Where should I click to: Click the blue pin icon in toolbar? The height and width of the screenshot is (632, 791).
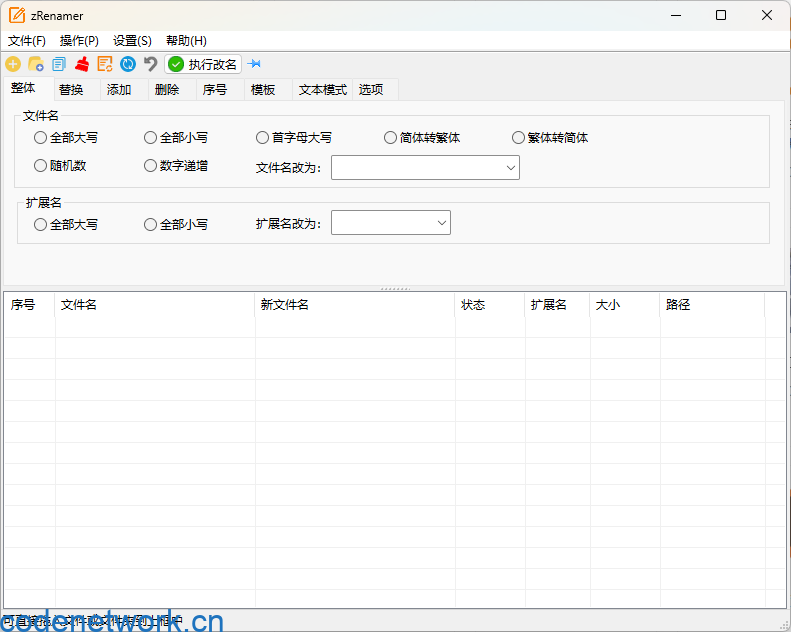pos(255,64)
